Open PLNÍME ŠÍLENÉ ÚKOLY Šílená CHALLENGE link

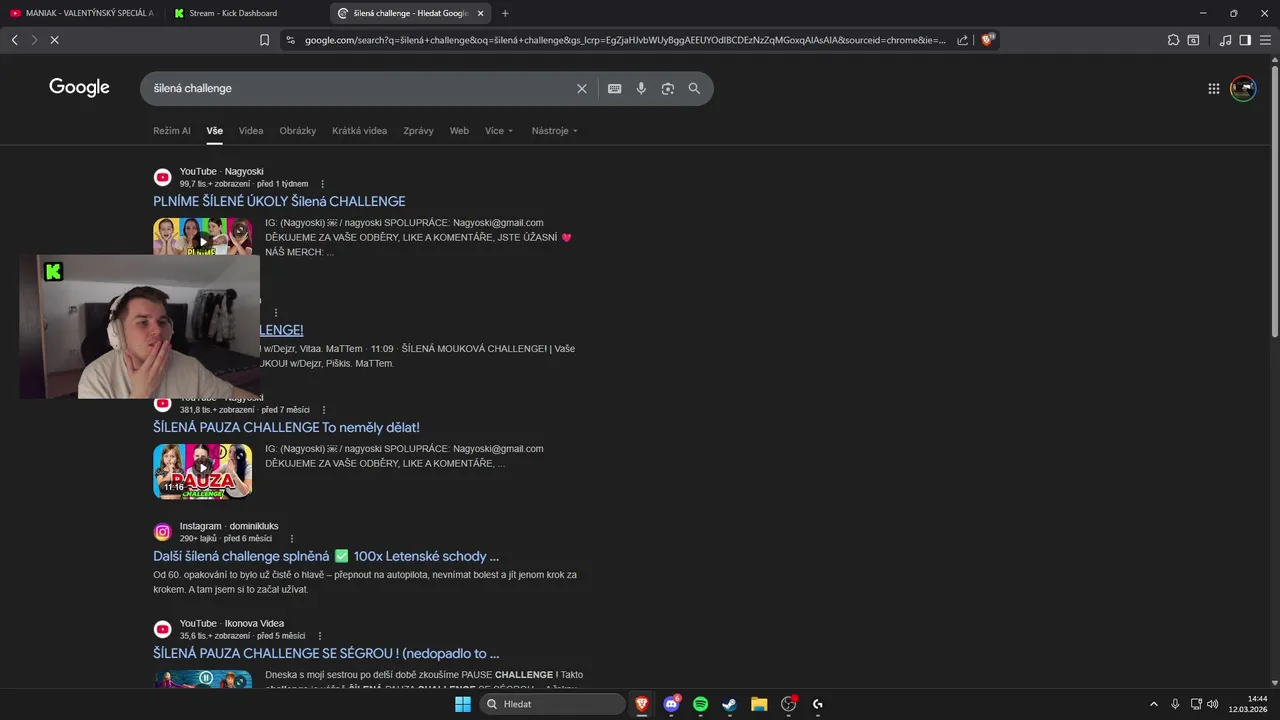(x=279, y=201)
